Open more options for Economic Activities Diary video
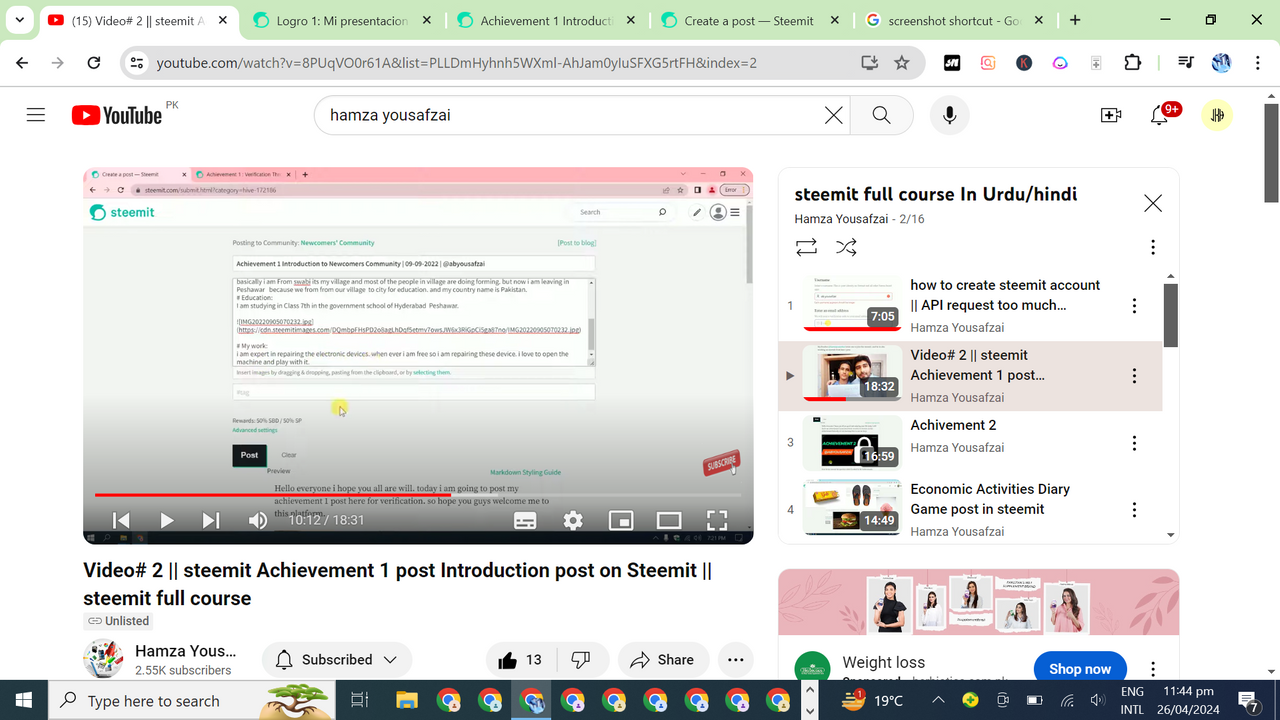The width and height of the screenshot is (1280, 720). pyautogui.click(x=1134, y=510)
